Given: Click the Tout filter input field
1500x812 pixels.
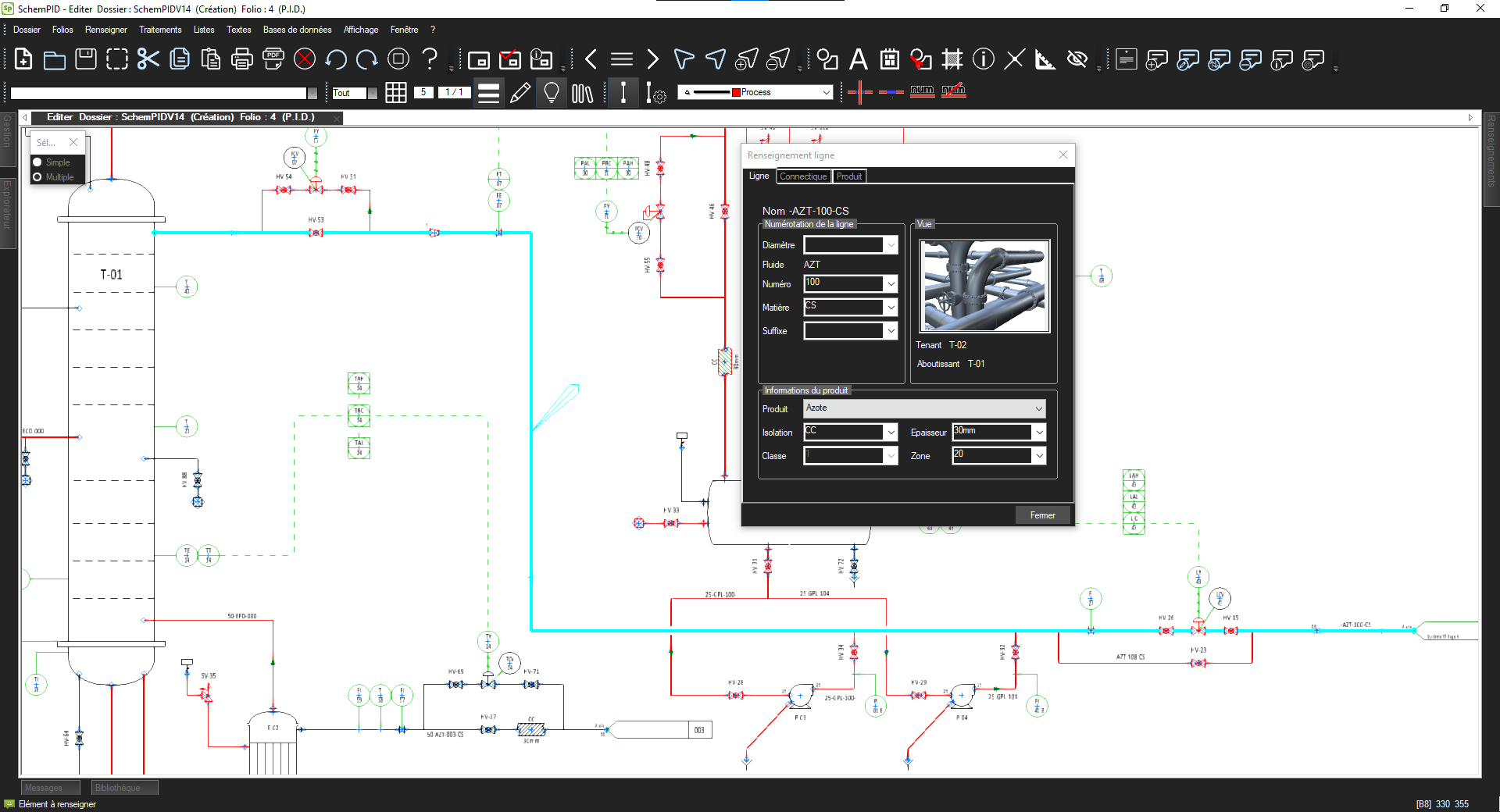Looking at the screenshot, I should (349, 93).
